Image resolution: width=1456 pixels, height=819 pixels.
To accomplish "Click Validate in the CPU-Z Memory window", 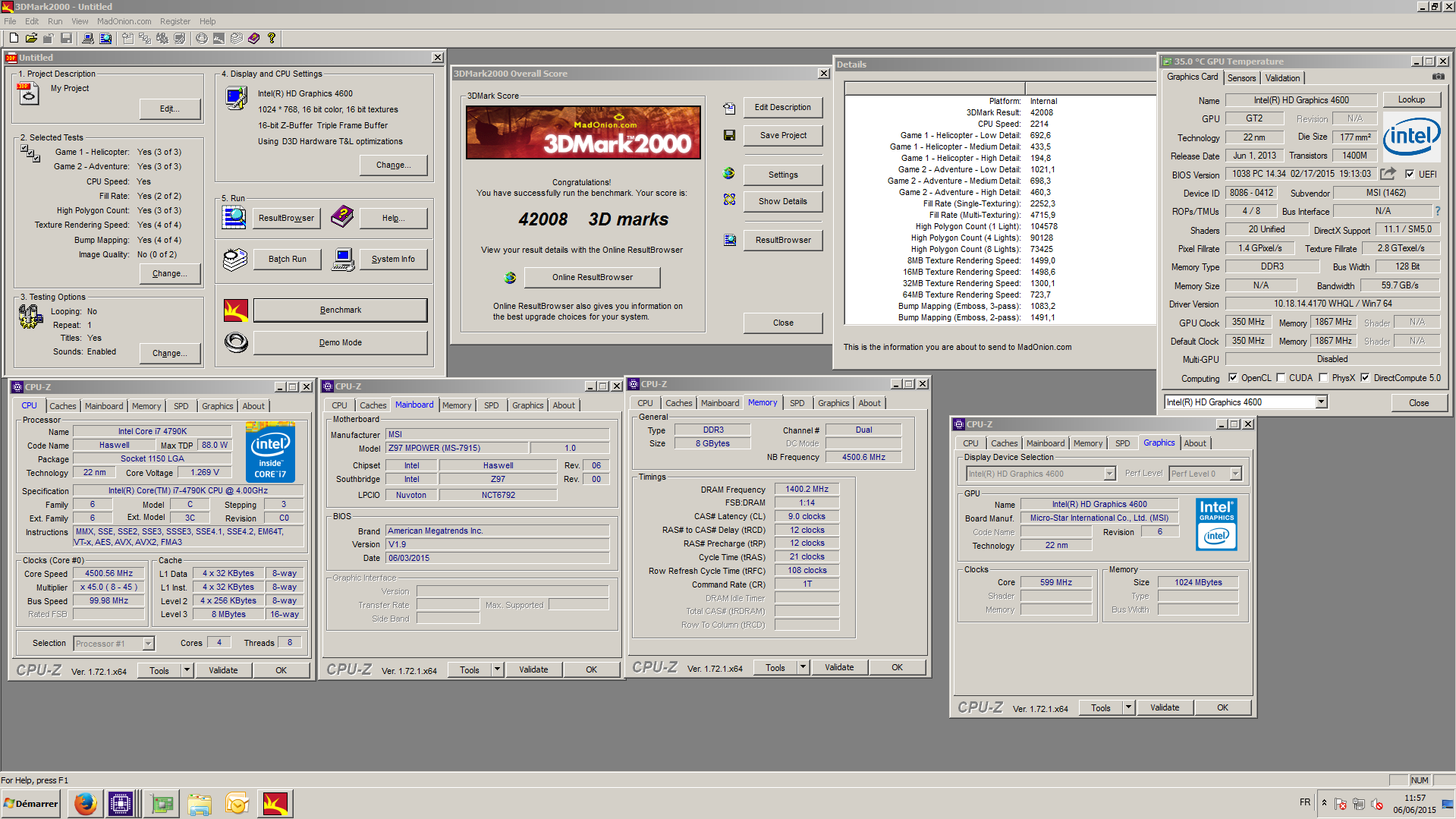I will 839,667.
